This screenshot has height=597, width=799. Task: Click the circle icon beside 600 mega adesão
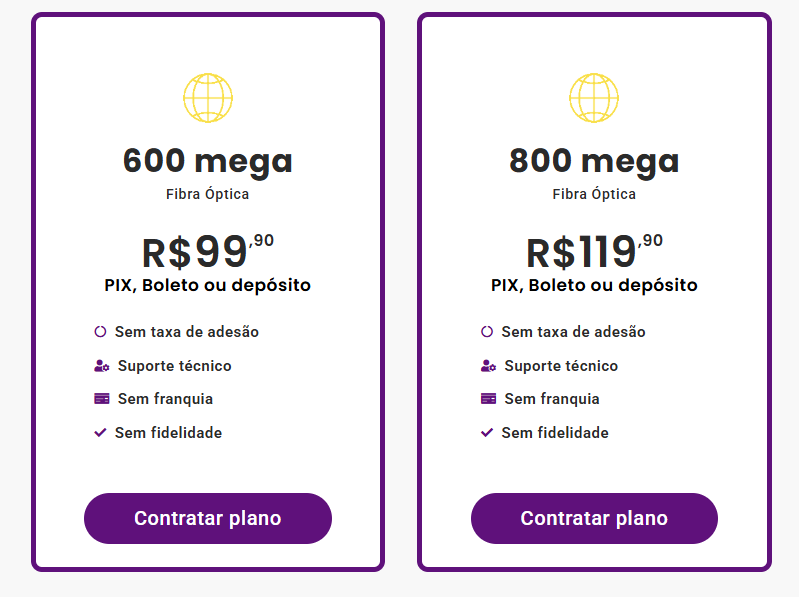click(100, 332)
